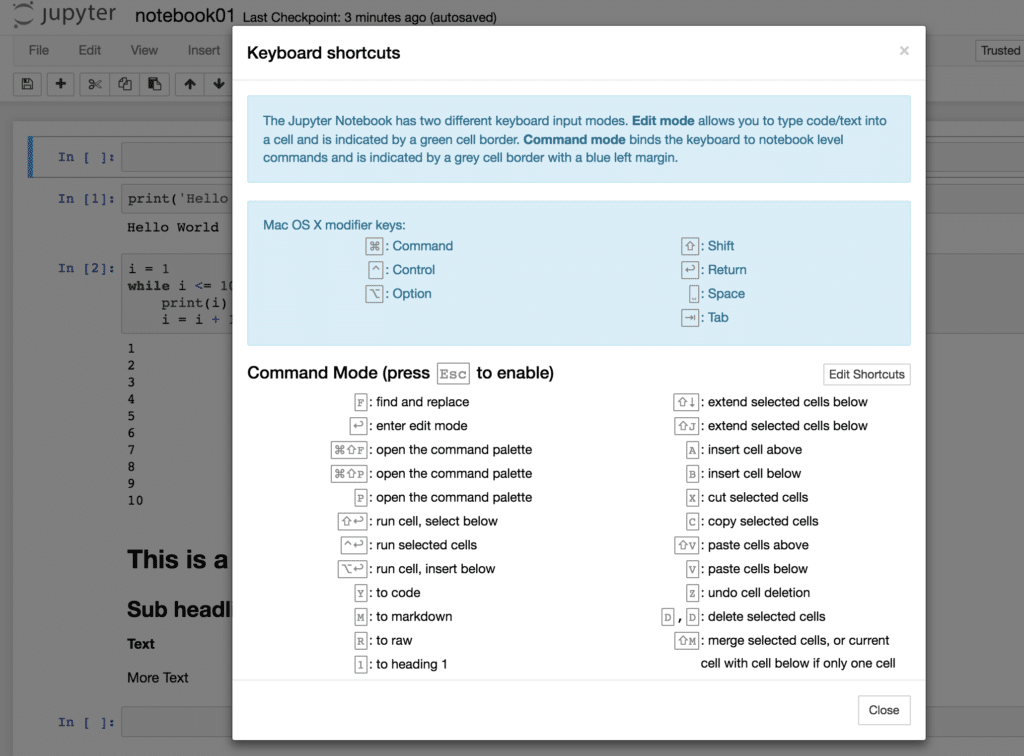The width and height of the screenshot is (1024, 756).
Task: Click the Trusted notebook indicator
Action: [x=999, y=51]
